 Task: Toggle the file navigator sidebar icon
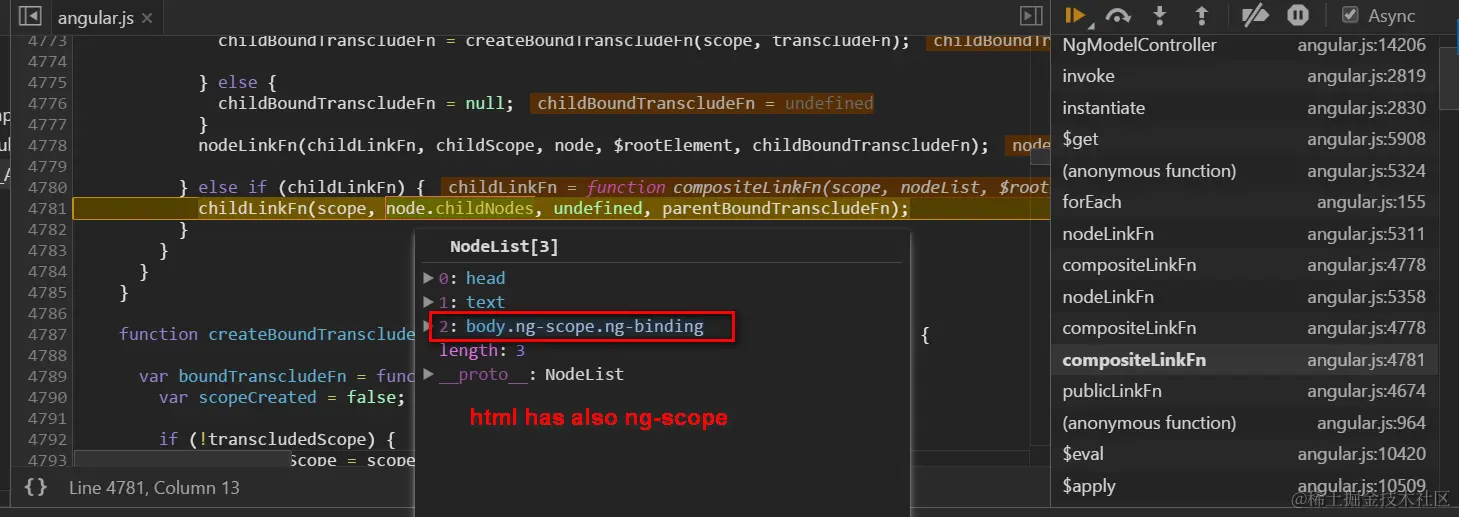(x=30, y=16)
